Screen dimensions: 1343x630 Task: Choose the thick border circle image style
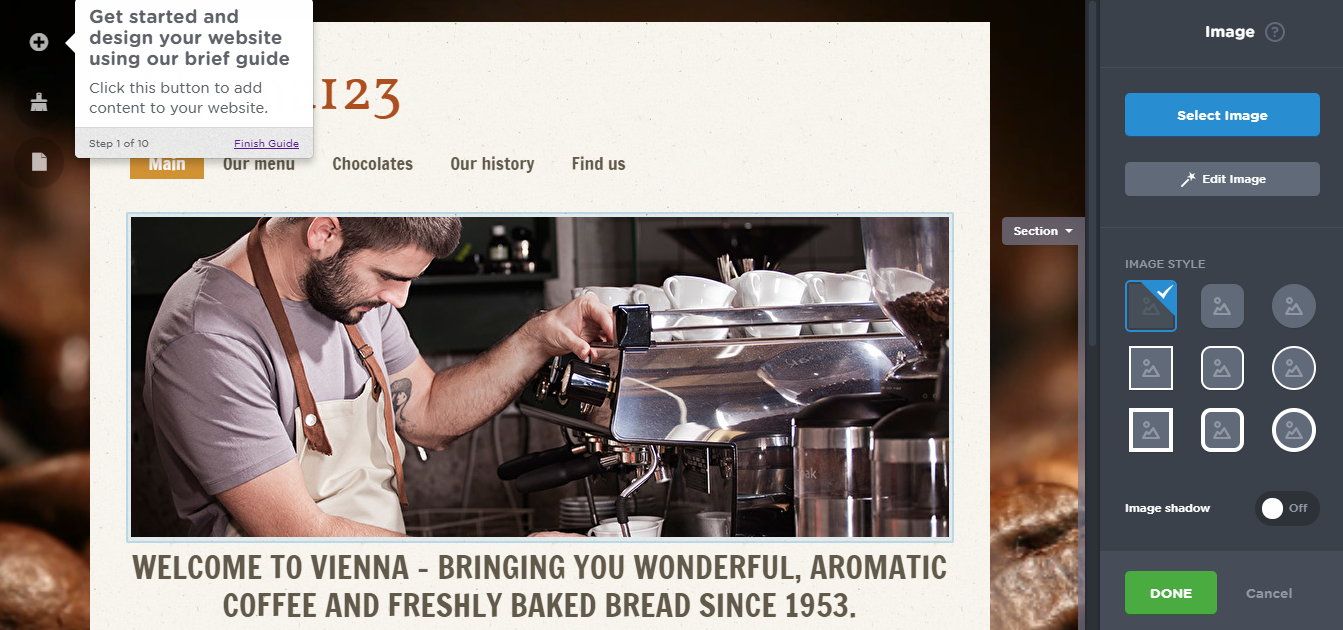coord(1293,430)
